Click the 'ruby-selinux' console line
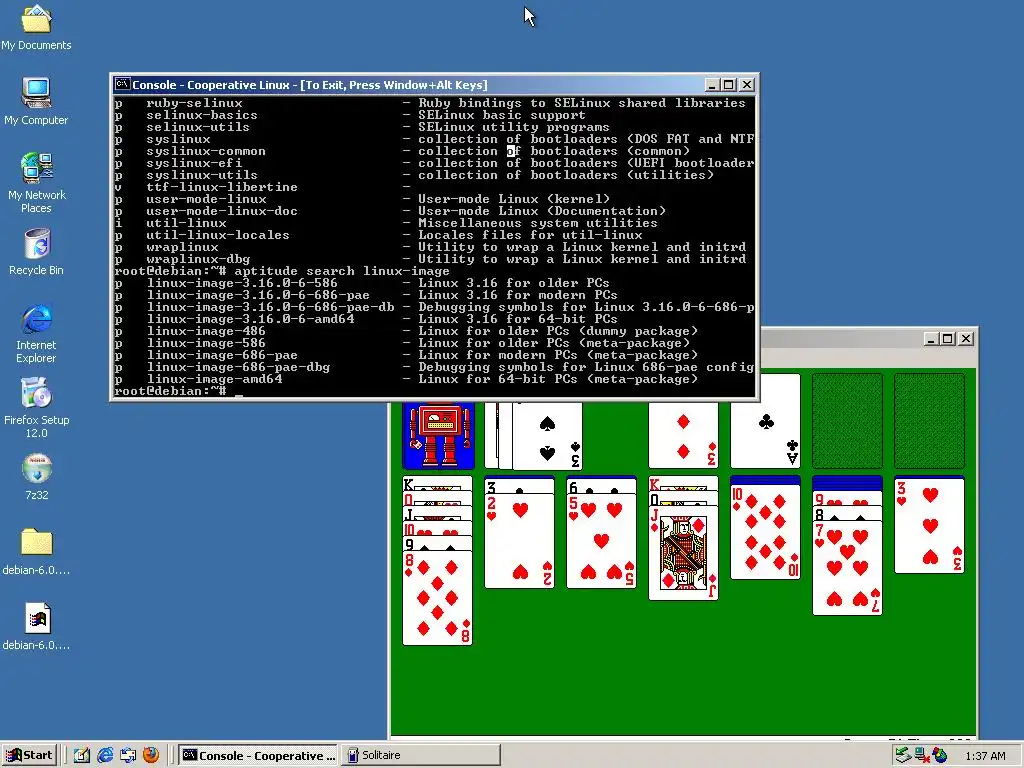The height and width of the screenshot is (768, 1024). [430, 103]
